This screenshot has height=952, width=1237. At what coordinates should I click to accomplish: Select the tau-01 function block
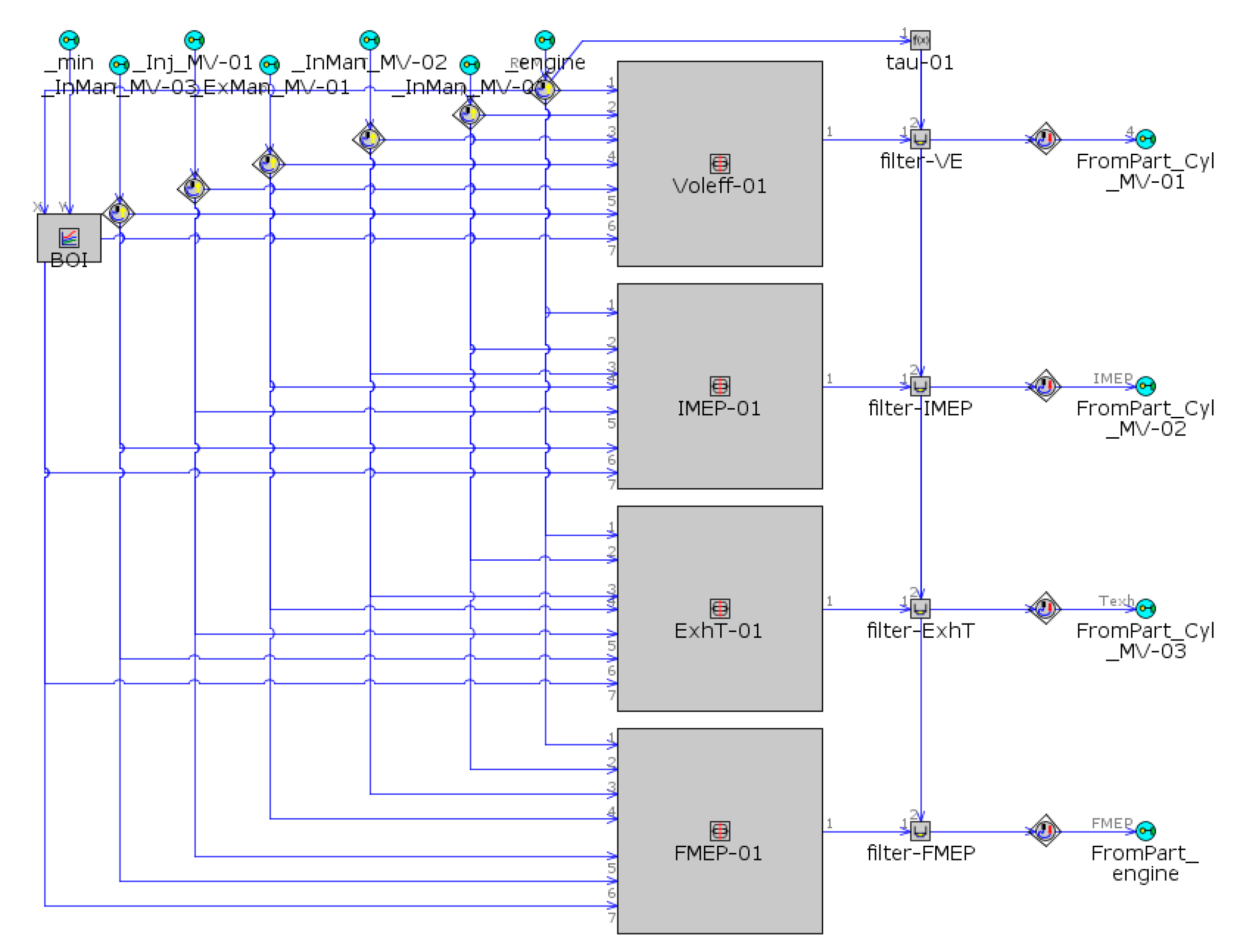(x=920, y=40)
